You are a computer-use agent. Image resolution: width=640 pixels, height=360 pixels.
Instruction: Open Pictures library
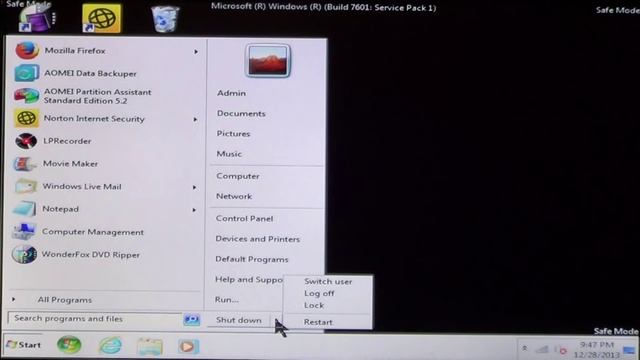tap(233, 133)
